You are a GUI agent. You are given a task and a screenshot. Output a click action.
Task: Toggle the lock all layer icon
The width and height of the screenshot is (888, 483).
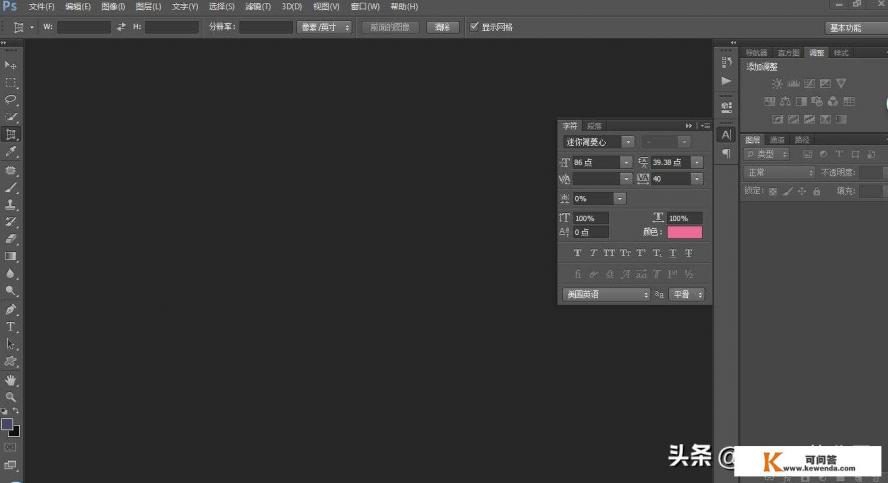(x=817, y=191)
